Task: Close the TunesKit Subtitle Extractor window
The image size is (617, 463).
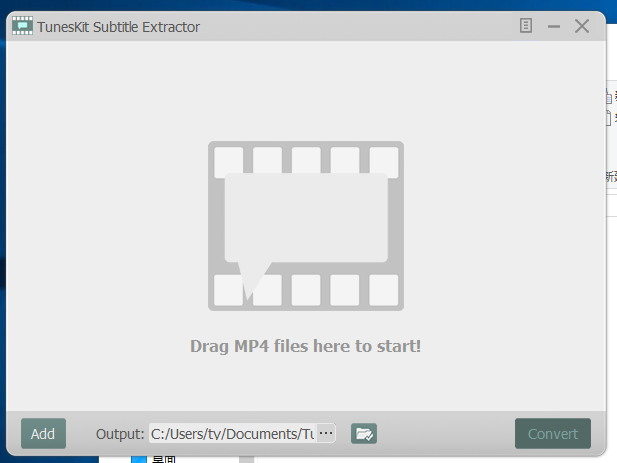Action: click(582, 26)
